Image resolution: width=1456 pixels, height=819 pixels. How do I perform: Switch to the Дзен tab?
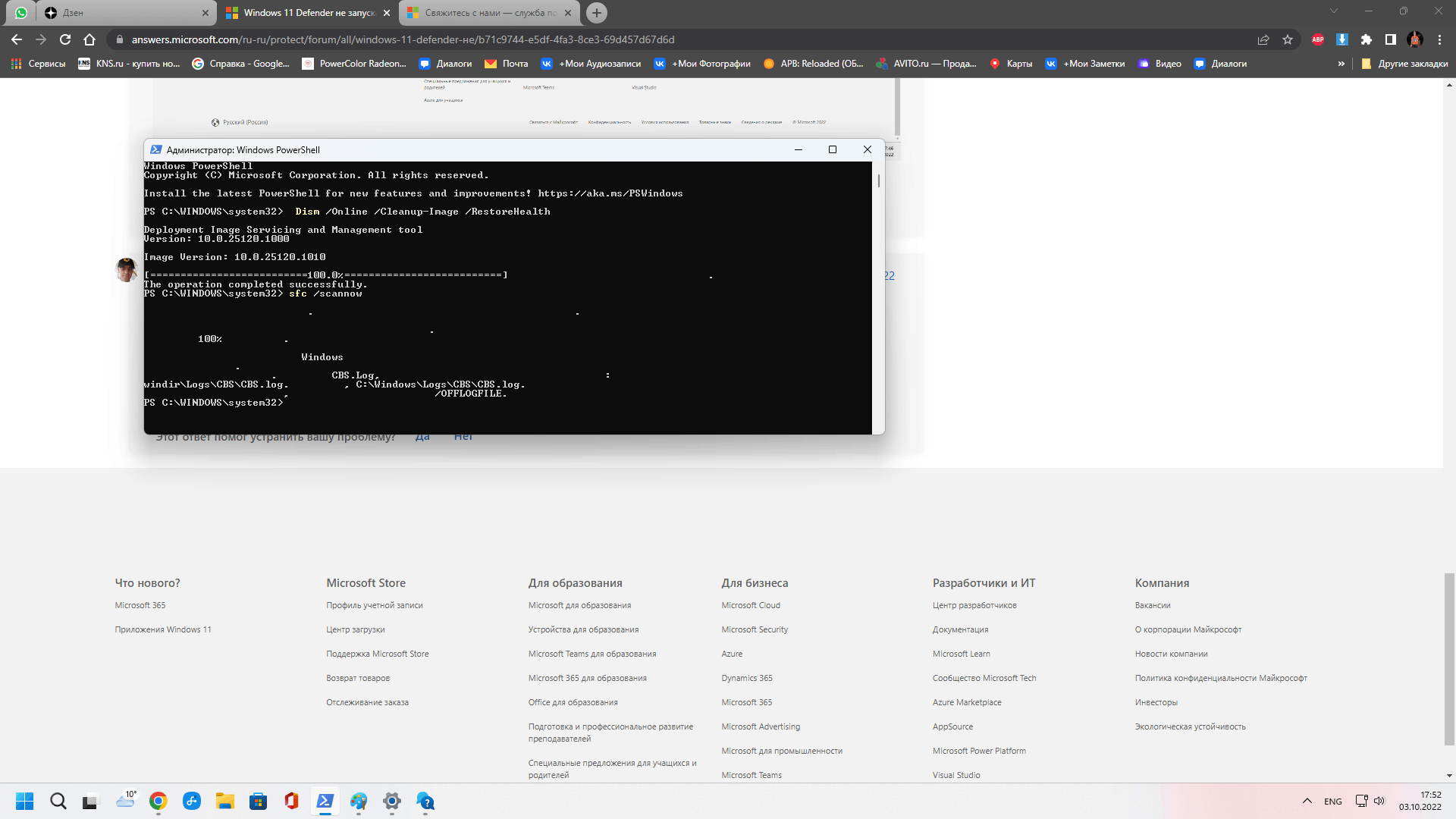tap(127, 13)
